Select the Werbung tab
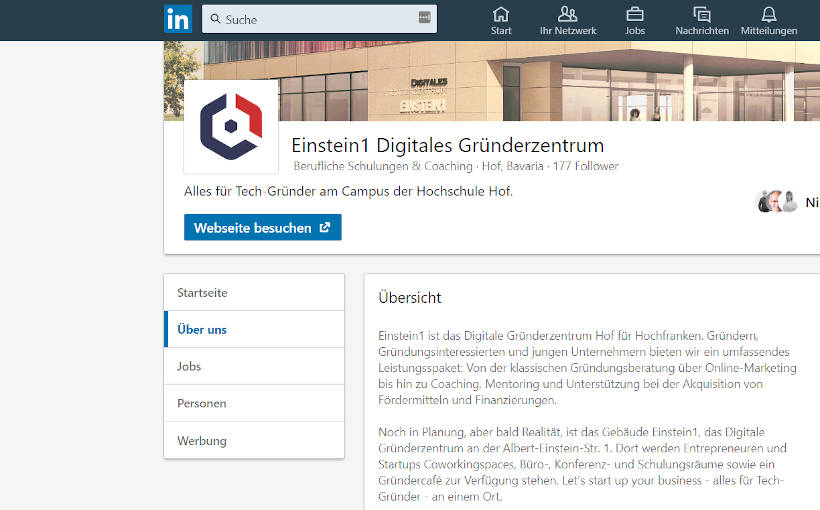The width and height of the screenshot is (820, 510). (202, 440)
